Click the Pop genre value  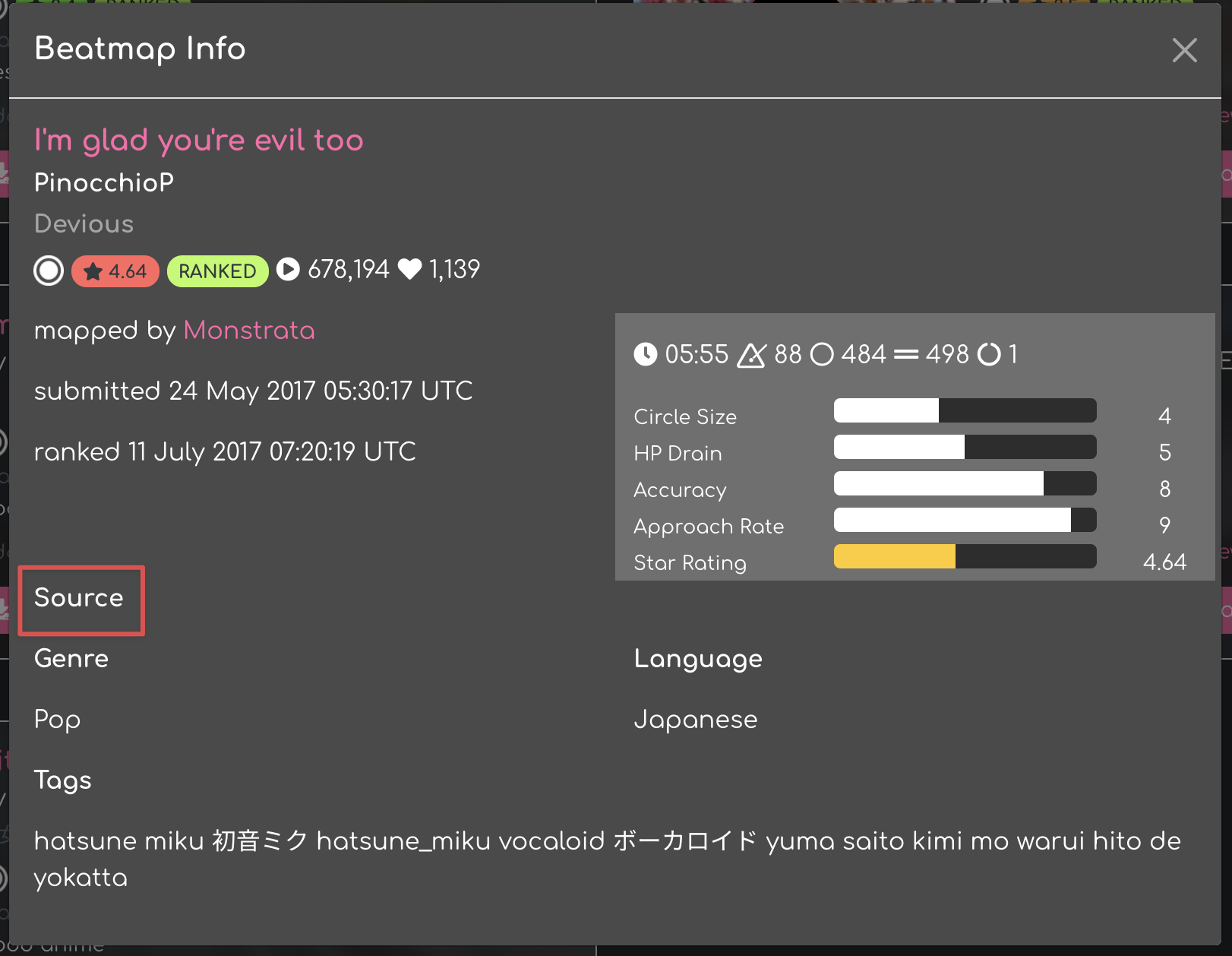coord(58,720)
